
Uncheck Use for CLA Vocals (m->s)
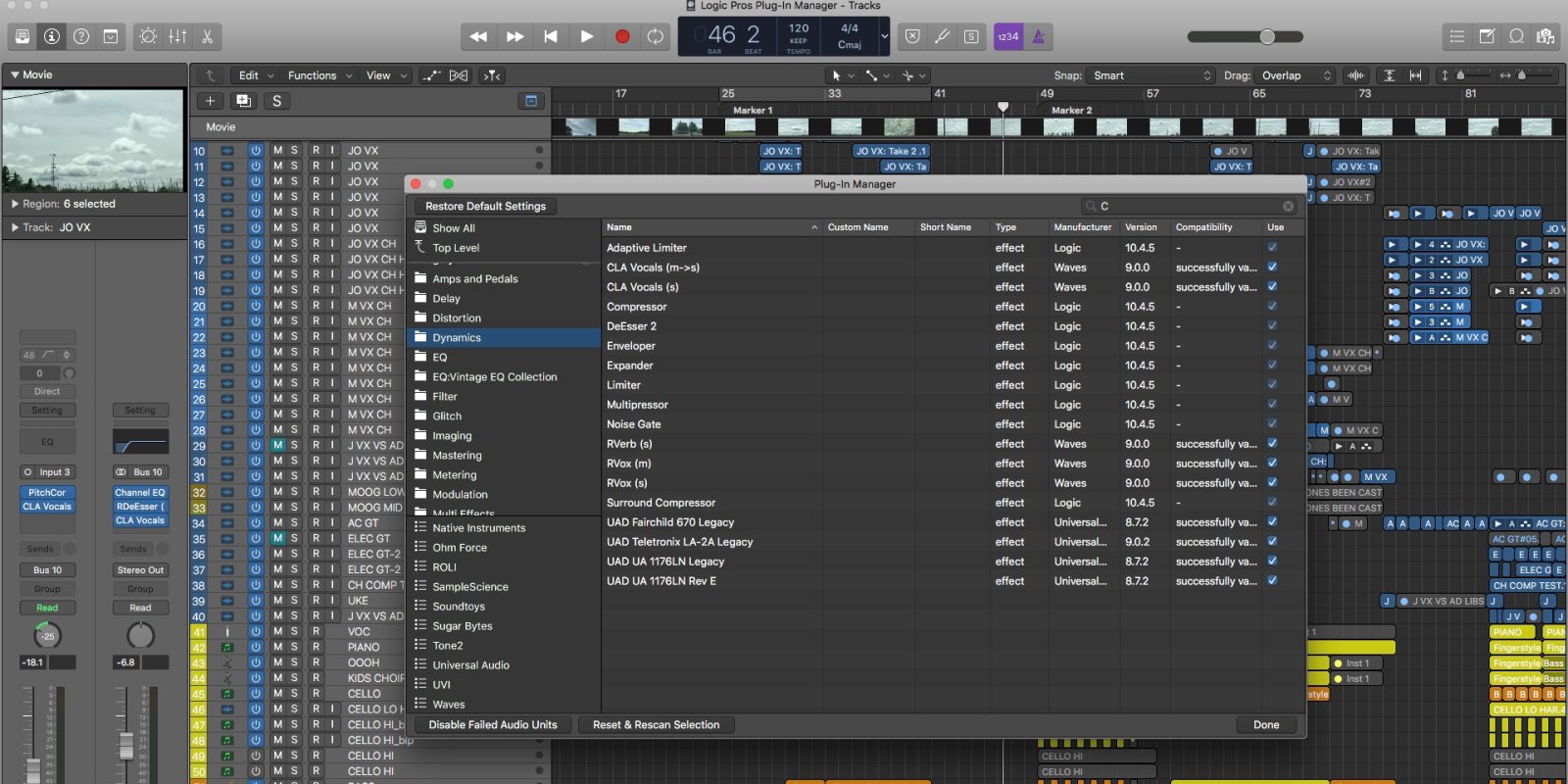[x=1272, y=267]
